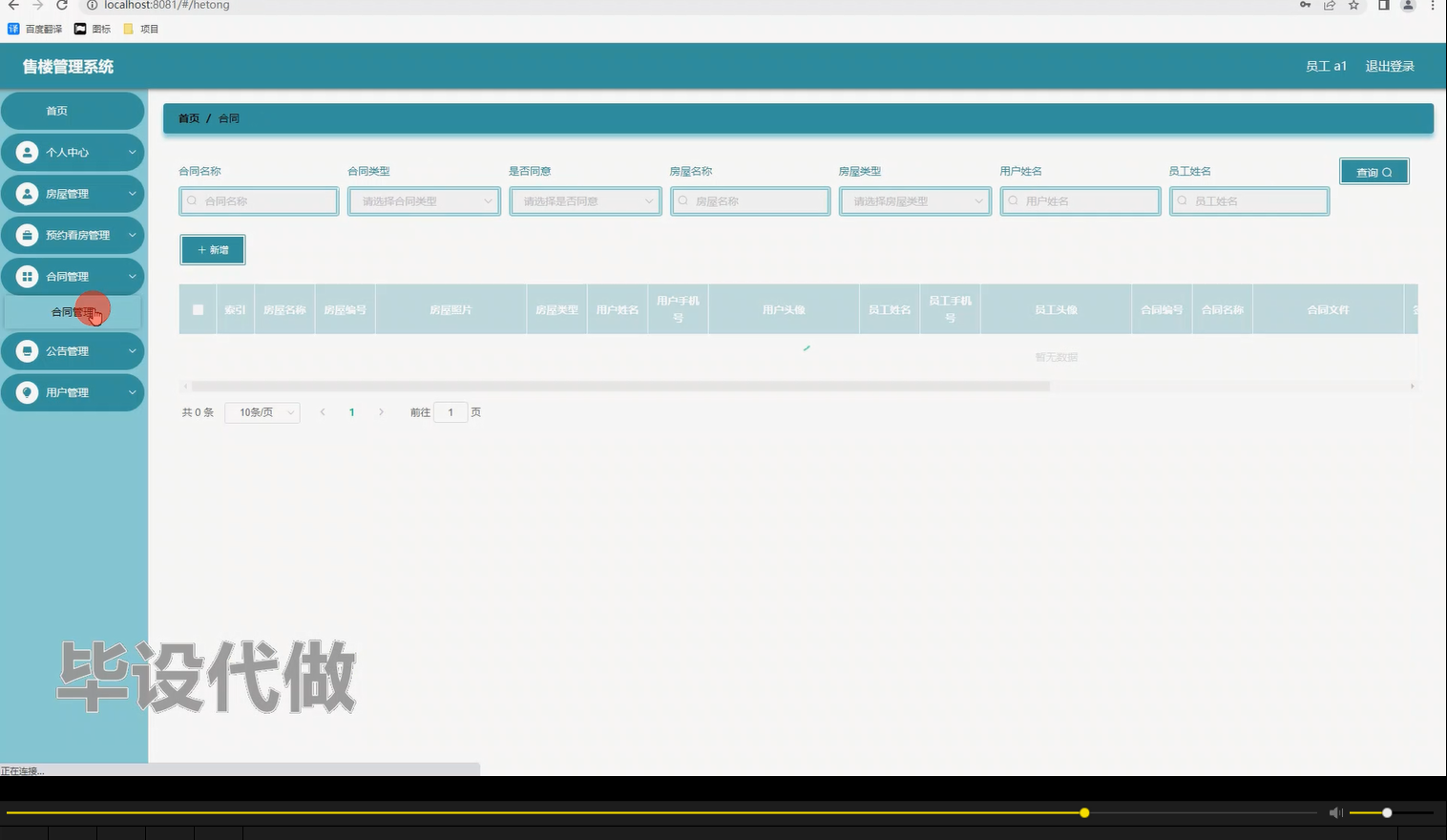Click the 员工 a1 user label
The height and width of the screenshot is (840, 1447).
pos(1326,66)
